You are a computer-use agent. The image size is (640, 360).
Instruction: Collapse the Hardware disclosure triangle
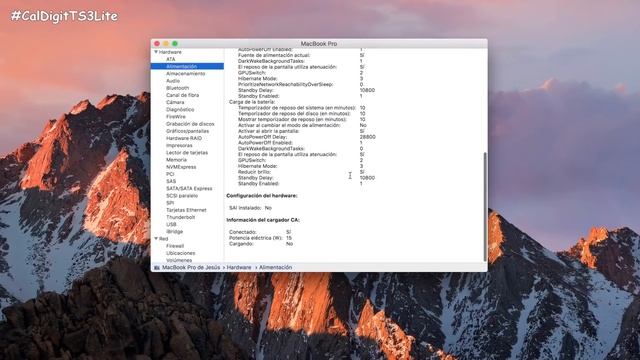[x=156, y=52]
